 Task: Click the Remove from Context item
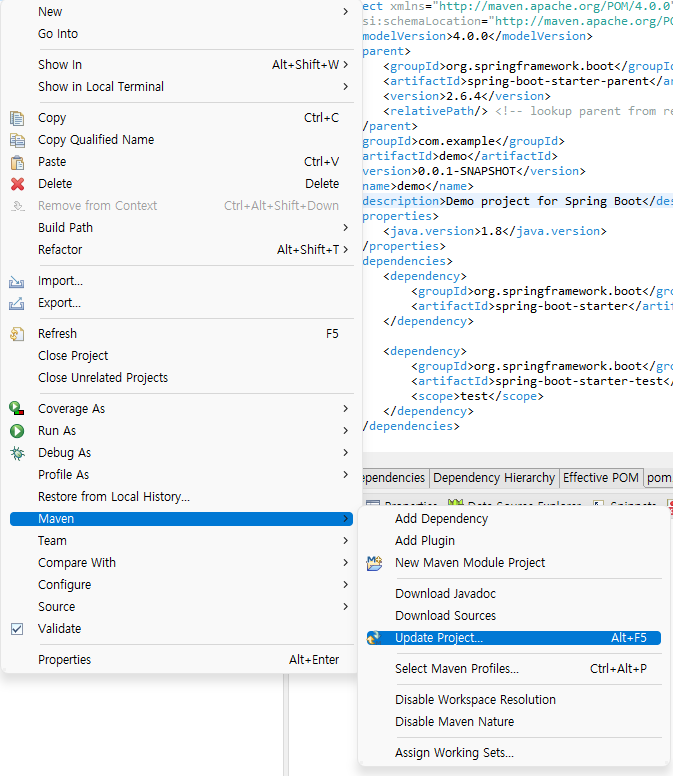[181, 206]
